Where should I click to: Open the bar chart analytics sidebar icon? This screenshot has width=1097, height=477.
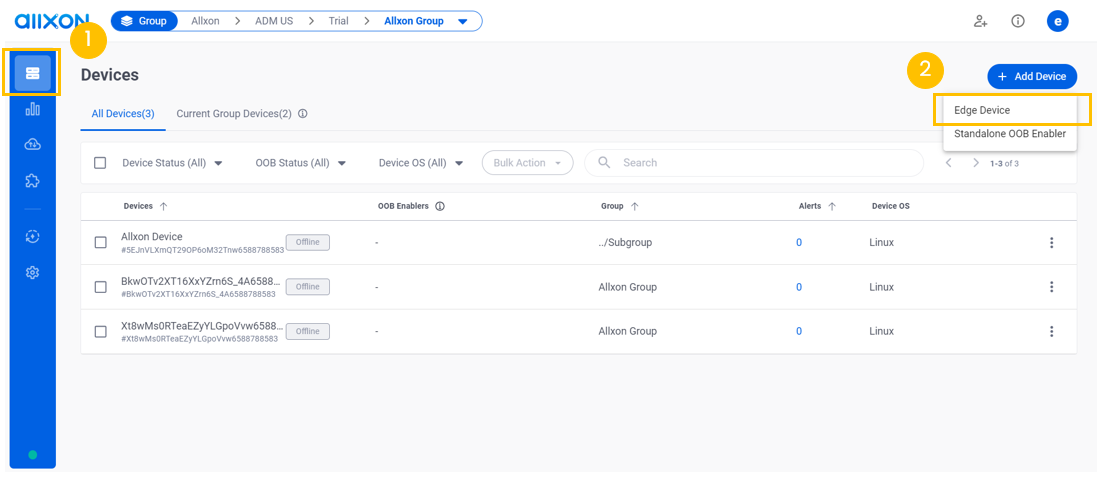pos(32,109)
